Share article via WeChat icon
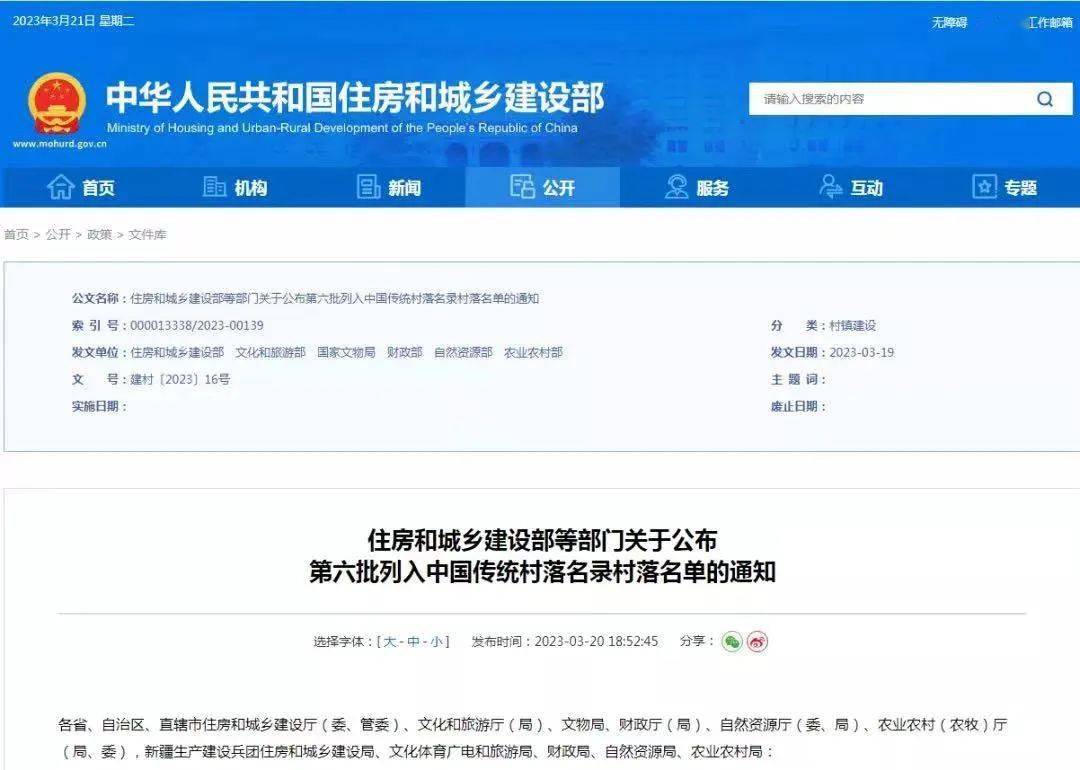1080x770 pixels. click(x=732, y=642)
